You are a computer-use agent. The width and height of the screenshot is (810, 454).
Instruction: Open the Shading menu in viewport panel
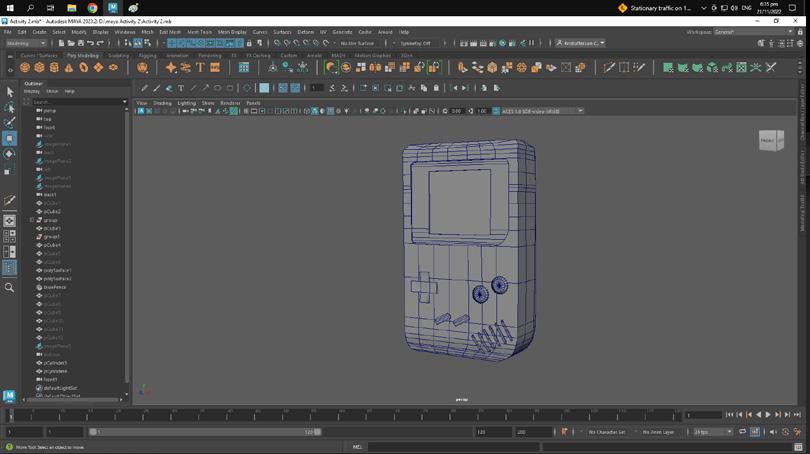pos(161,103)
